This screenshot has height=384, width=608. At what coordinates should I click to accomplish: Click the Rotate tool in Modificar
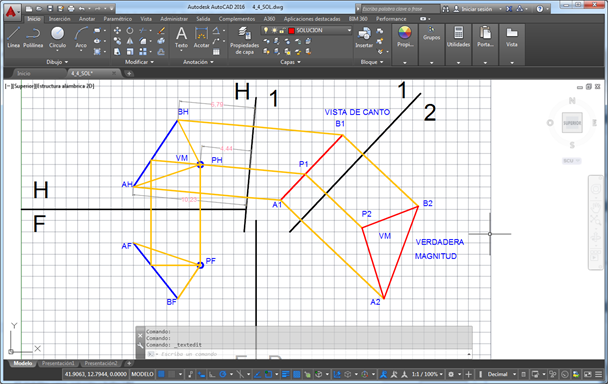tap(130, 30)
